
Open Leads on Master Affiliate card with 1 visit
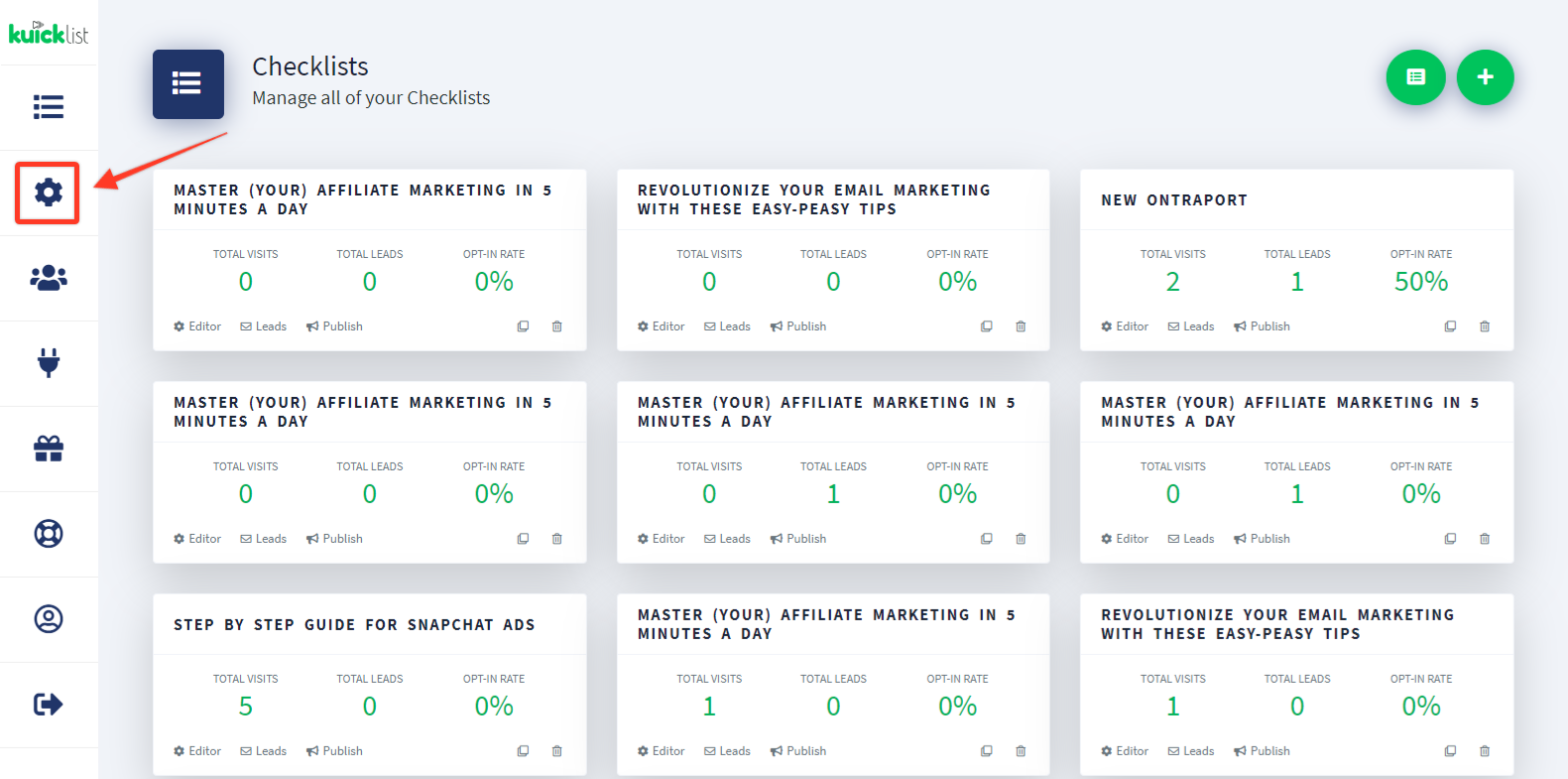[727, 751]
